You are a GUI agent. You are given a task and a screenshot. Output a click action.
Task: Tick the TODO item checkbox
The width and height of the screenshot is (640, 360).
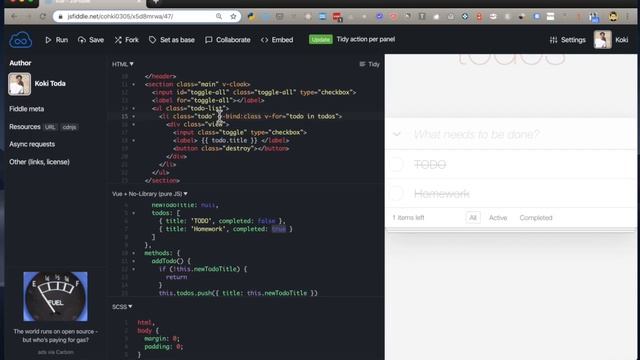[396, 164]
